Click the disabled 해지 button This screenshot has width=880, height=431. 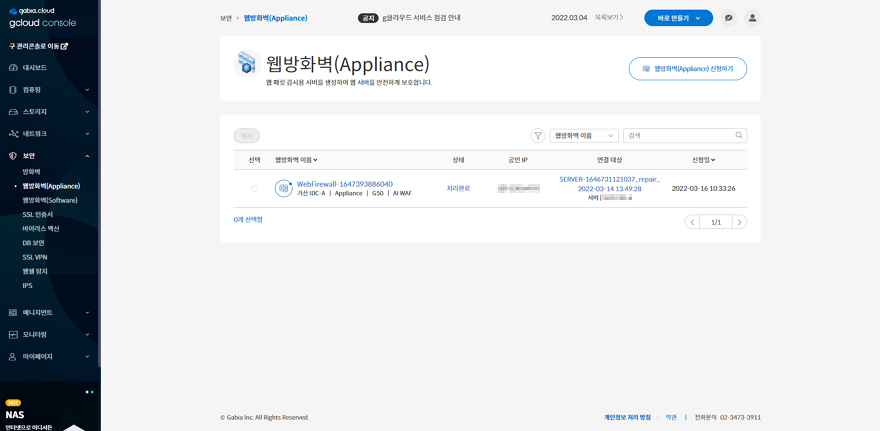(x=247, y=136)
